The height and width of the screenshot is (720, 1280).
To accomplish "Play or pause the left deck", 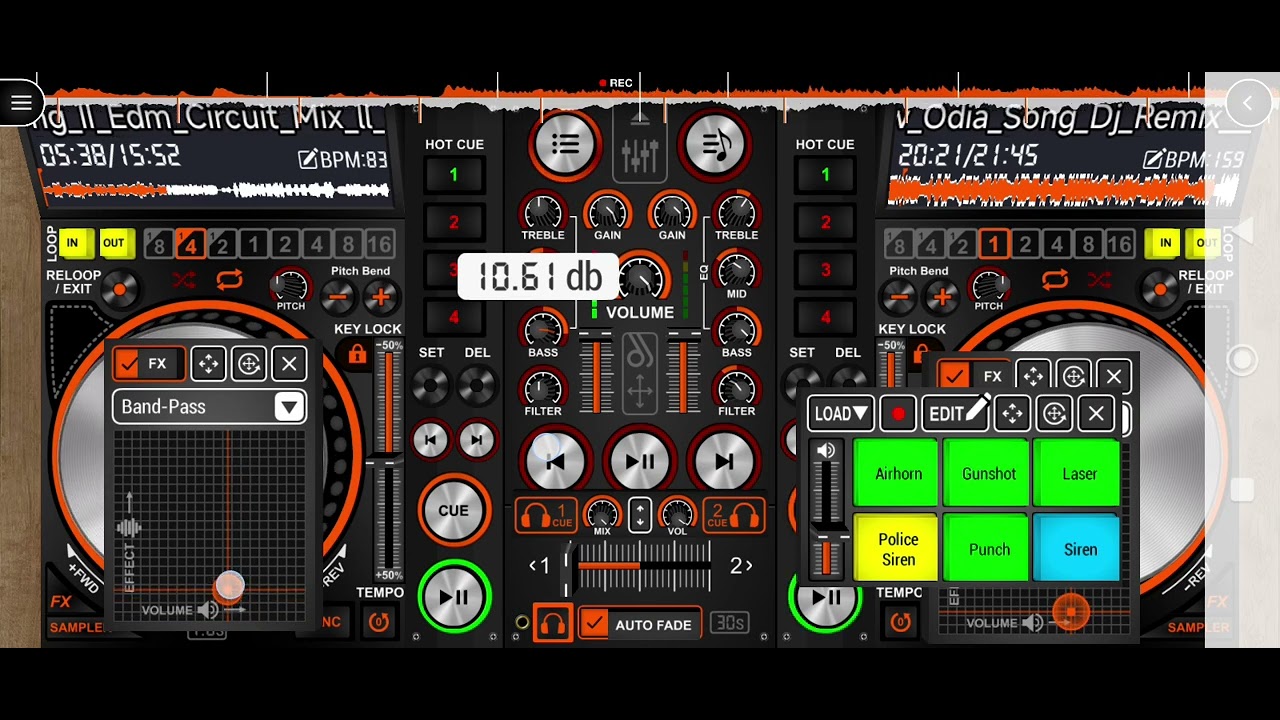I will 453,597.
